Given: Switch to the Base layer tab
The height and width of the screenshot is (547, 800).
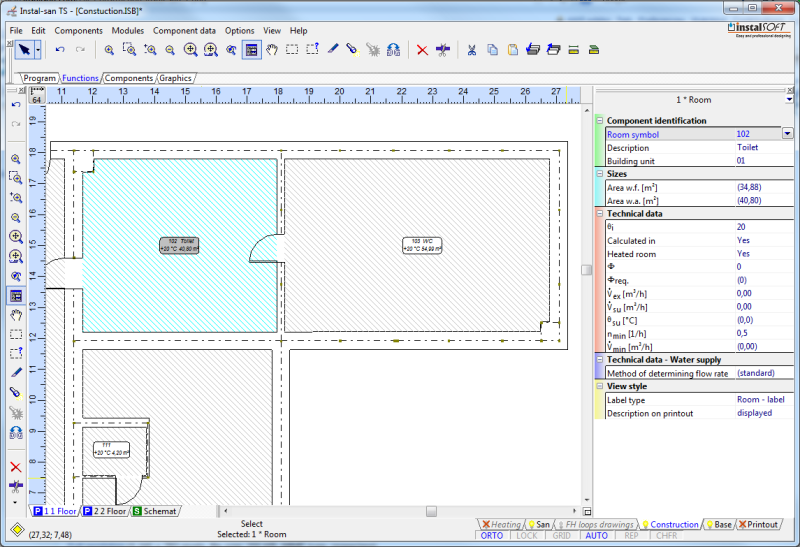Looking at the screenshot, I should click(x=718, y=525).
